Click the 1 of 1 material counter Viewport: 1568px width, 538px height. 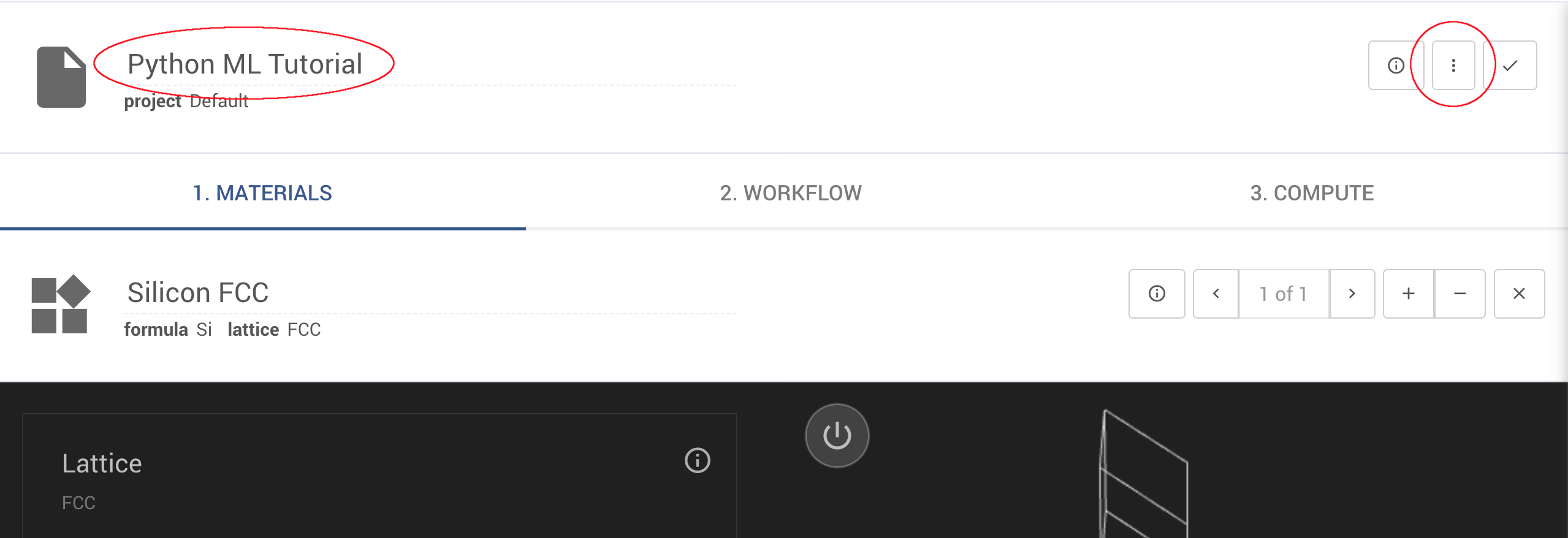(1284, 294)
